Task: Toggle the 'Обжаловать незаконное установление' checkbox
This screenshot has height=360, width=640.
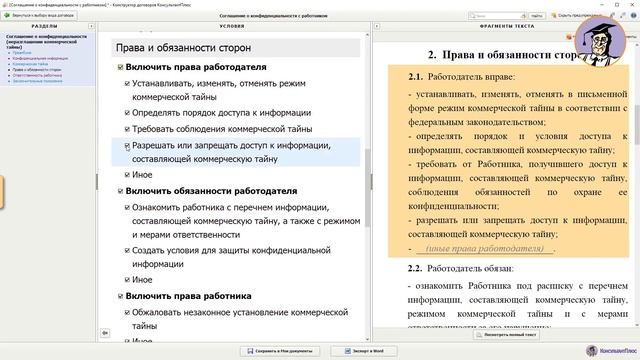Action: tap(127, 312)
